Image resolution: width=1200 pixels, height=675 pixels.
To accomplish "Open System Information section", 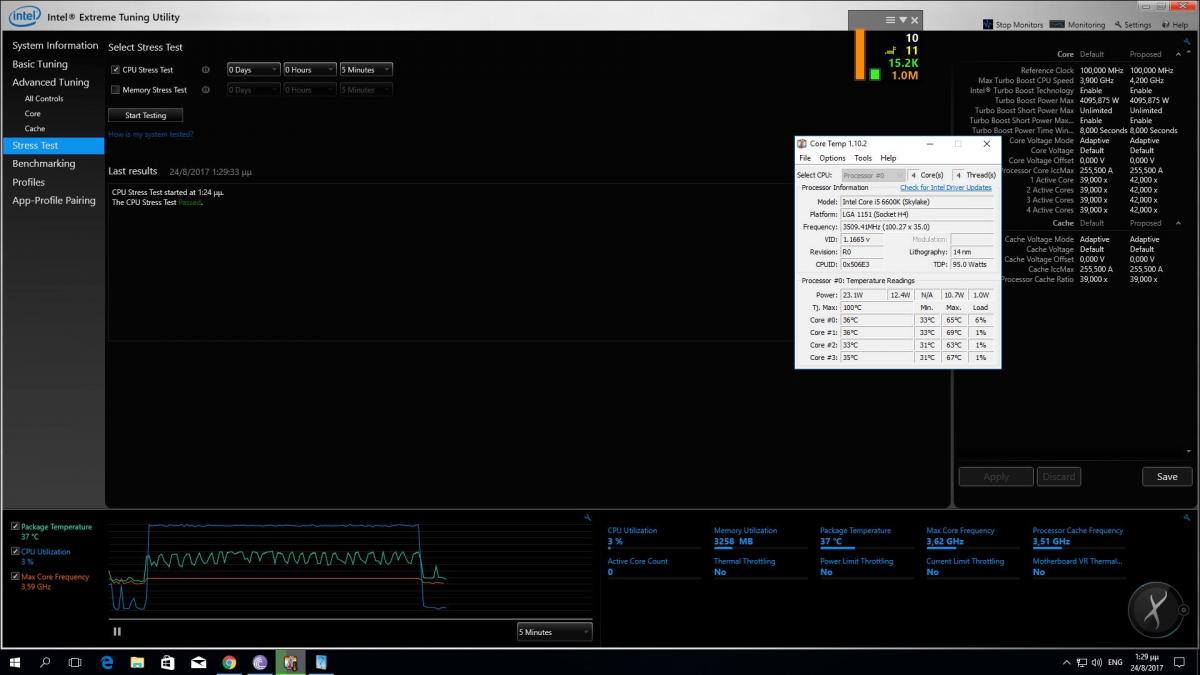I will (55, 46).
